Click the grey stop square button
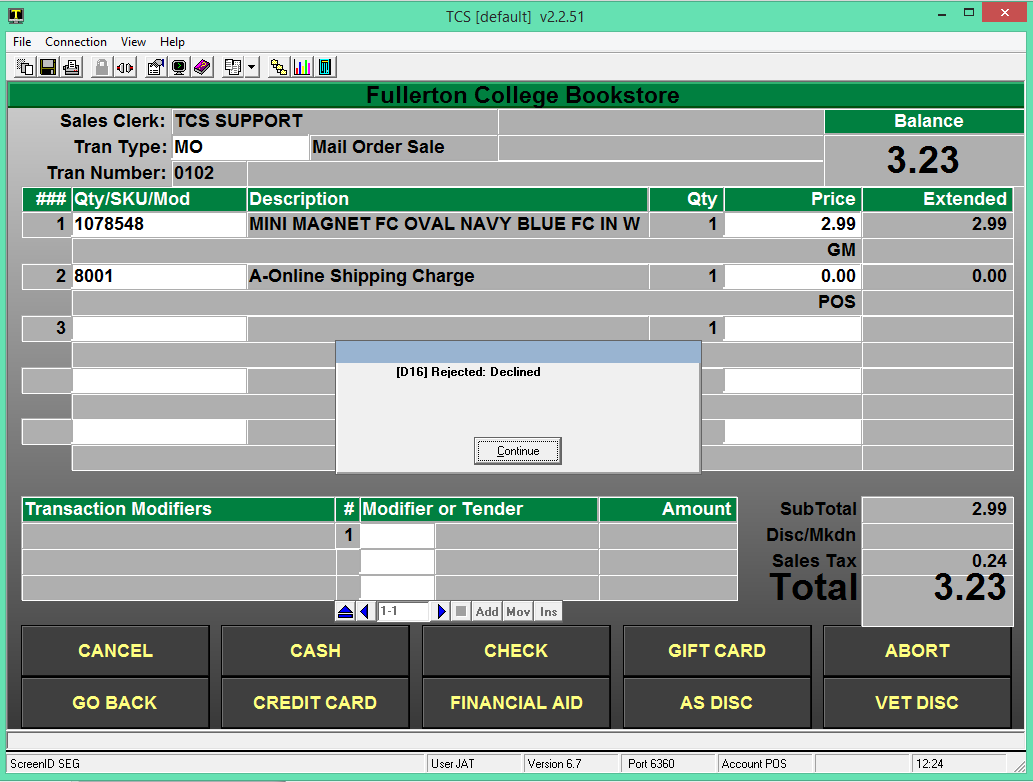The image size is (1033, 782). pyautogui.click(x=461, y=611)
